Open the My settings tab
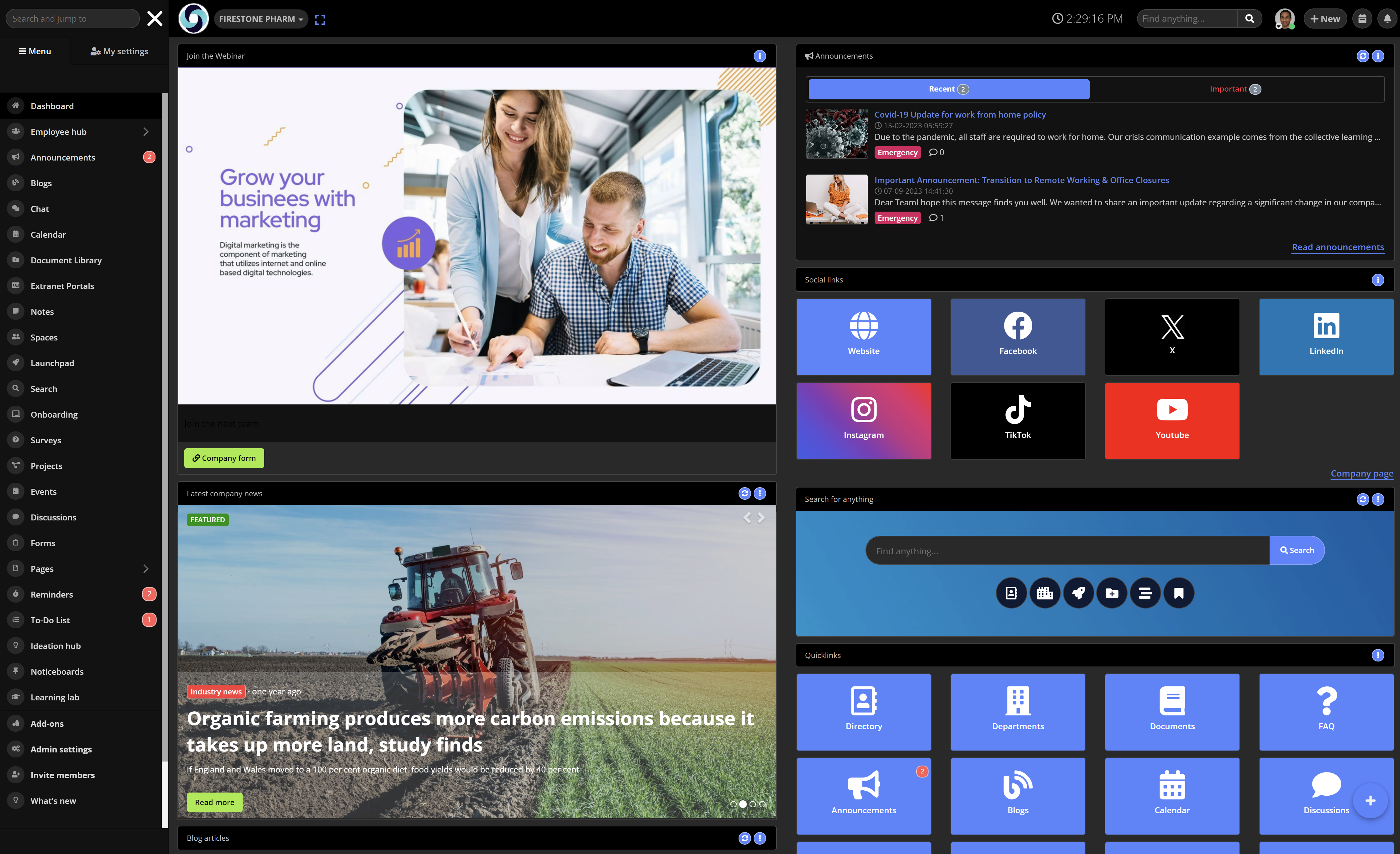 point(119,51)
